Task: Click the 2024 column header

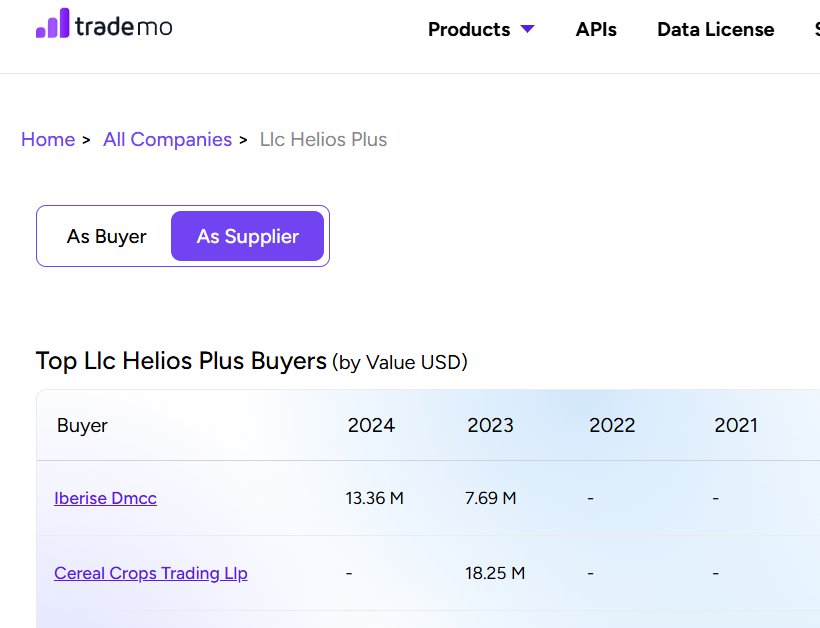Action: [371, 426]
